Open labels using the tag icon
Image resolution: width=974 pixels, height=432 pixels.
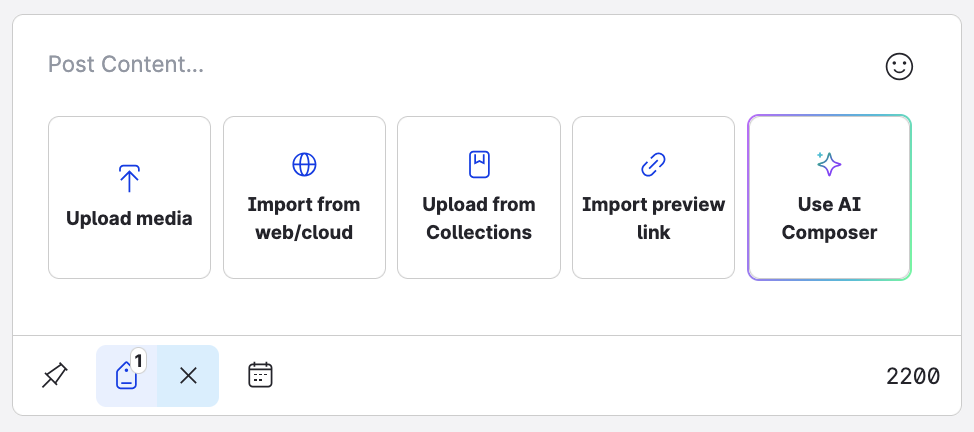click(126, 377)
